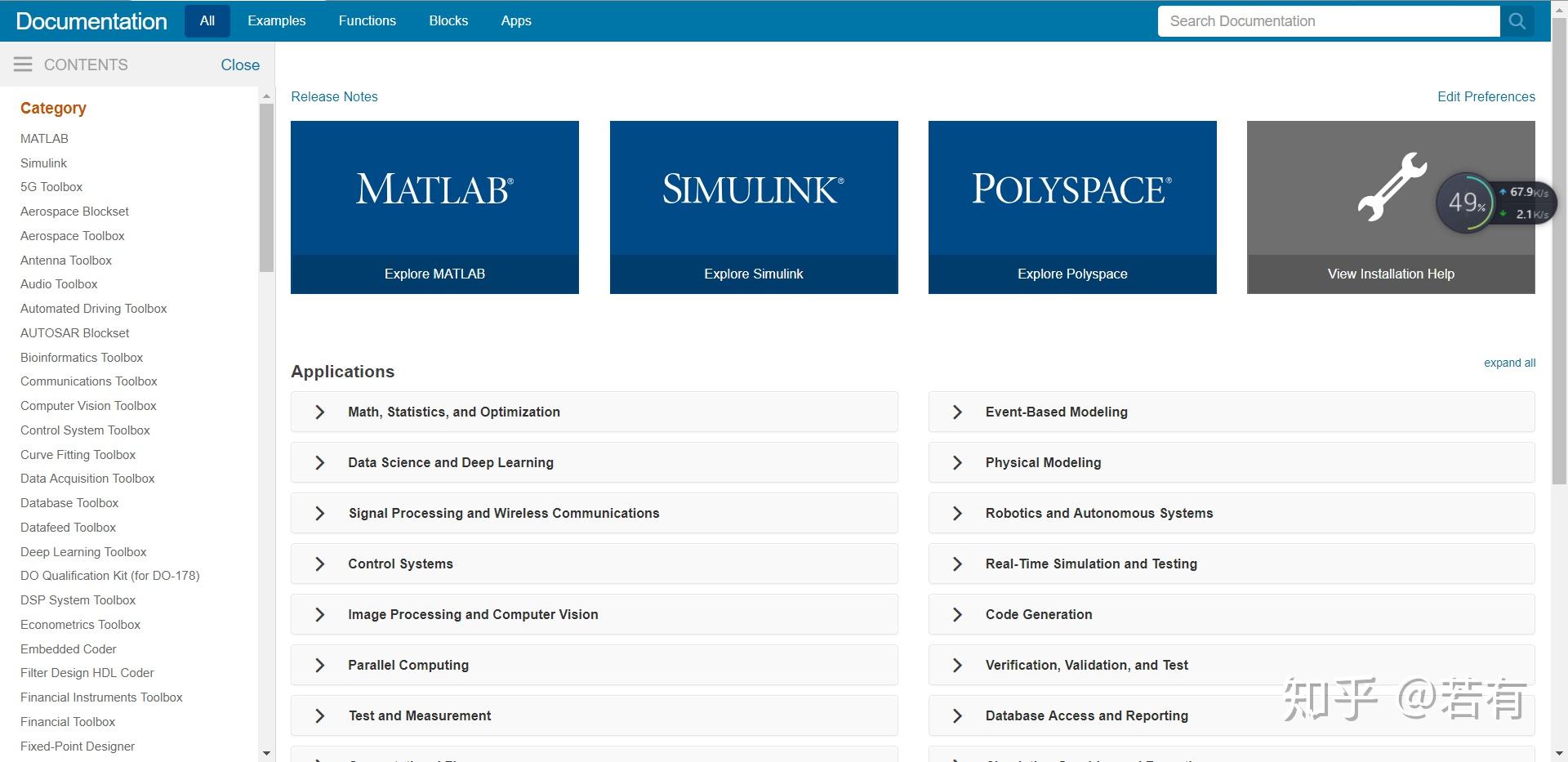Select Simulink in the category list
The width and height of the screenshot is (1568, 762).
(x=43, y=163)
